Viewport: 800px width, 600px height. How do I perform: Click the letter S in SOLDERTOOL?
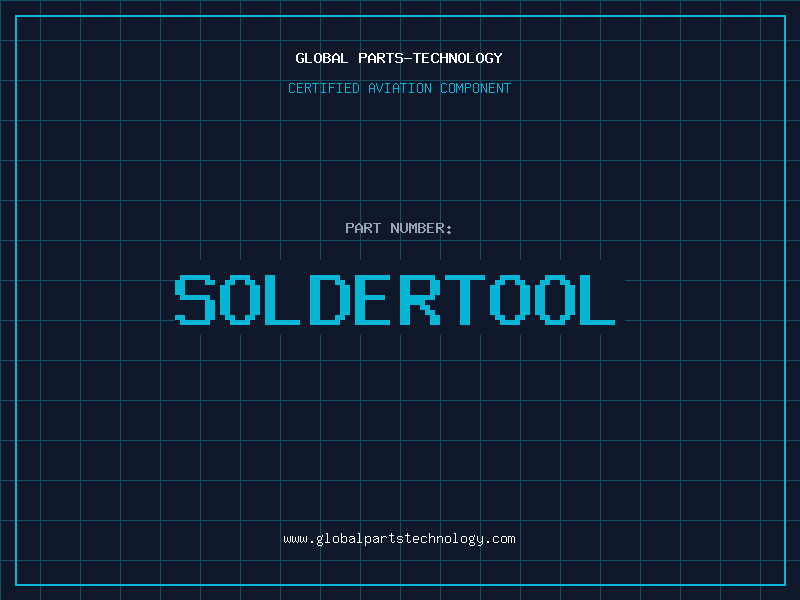[x=196, y=300]
